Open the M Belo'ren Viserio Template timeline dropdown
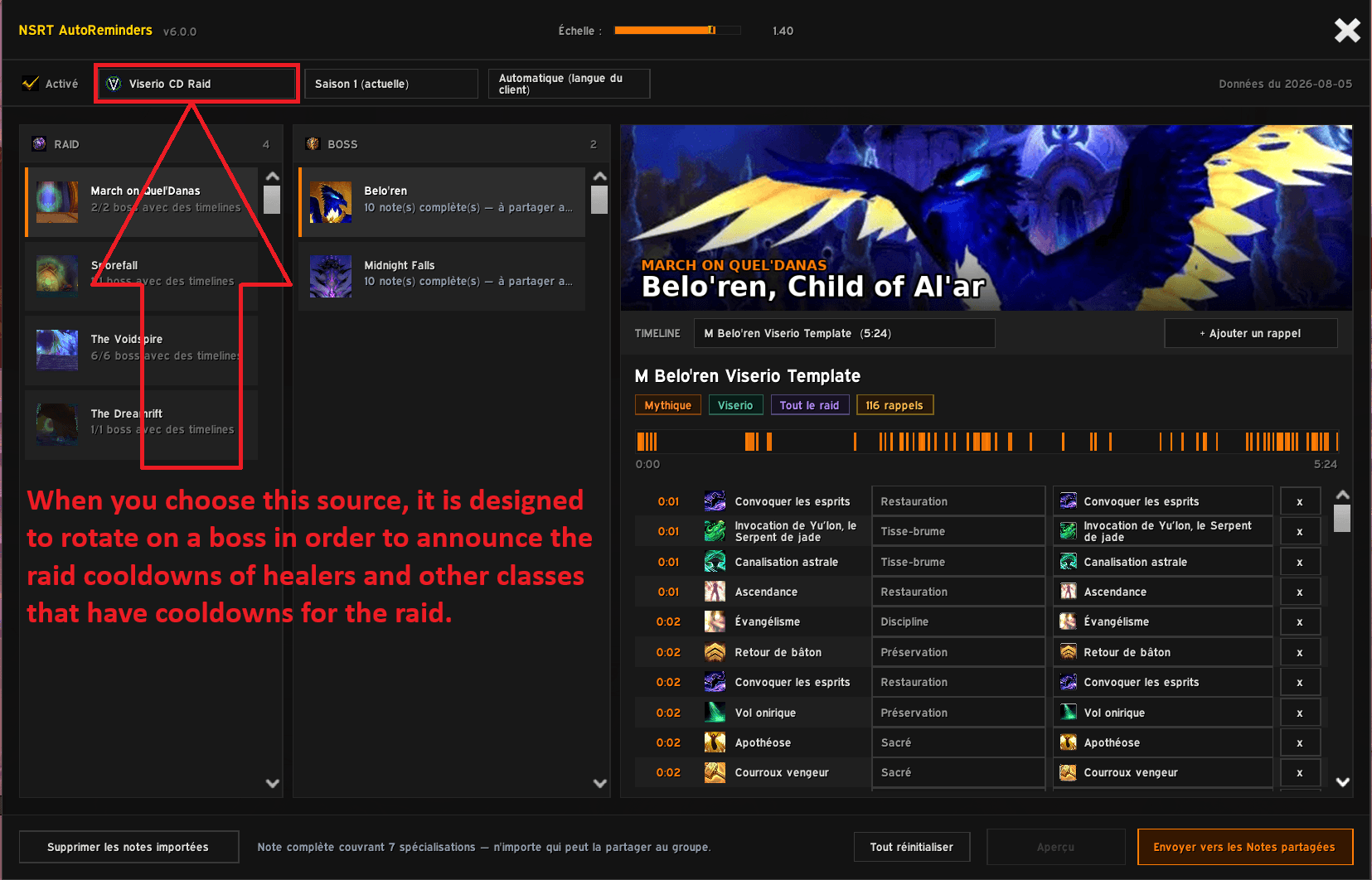 pyautogui.click(x=844, y=333)
